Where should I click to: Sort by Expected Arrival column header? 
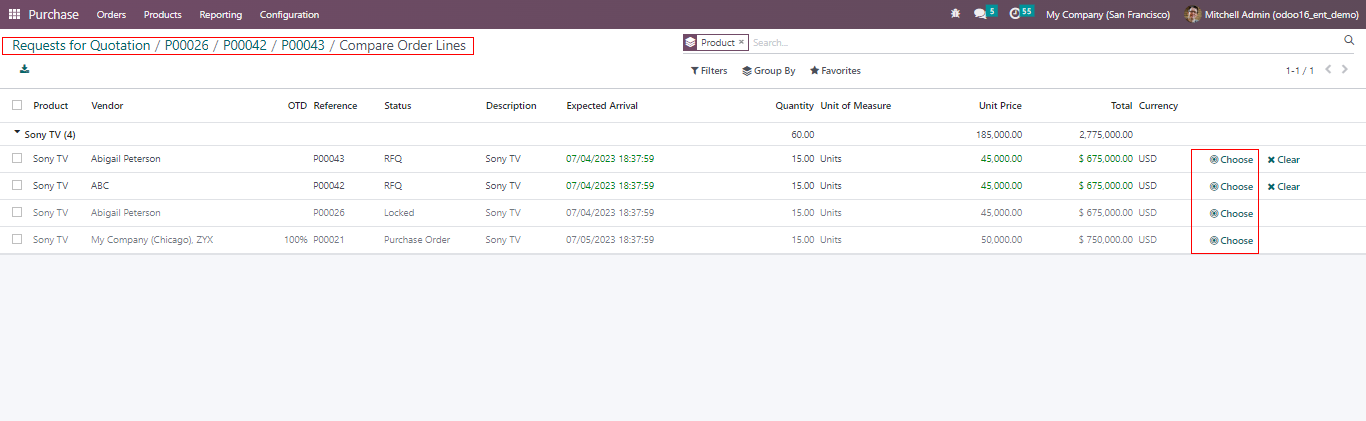[x=602, y=105]
